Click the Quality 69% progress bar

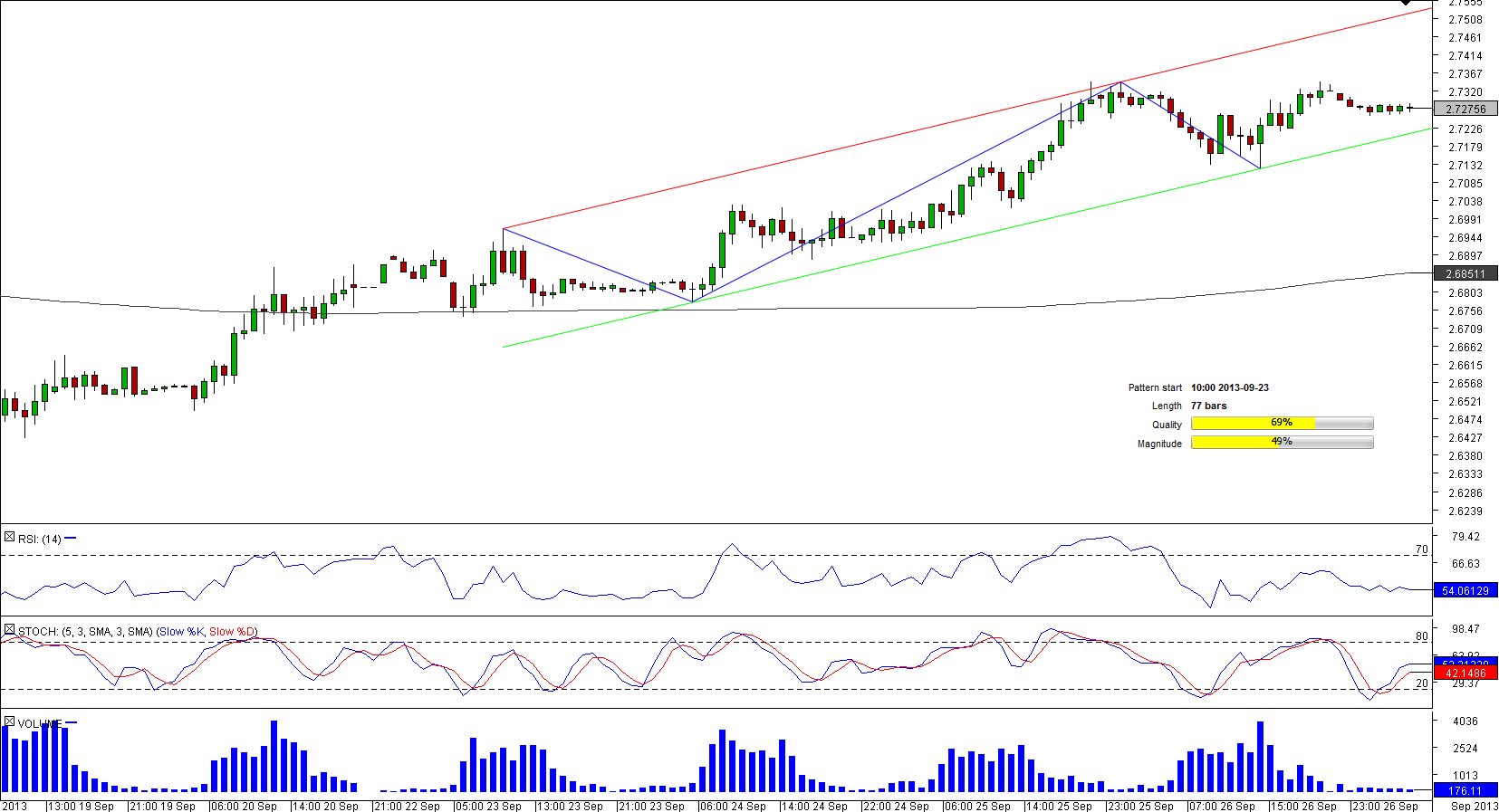1283,424
